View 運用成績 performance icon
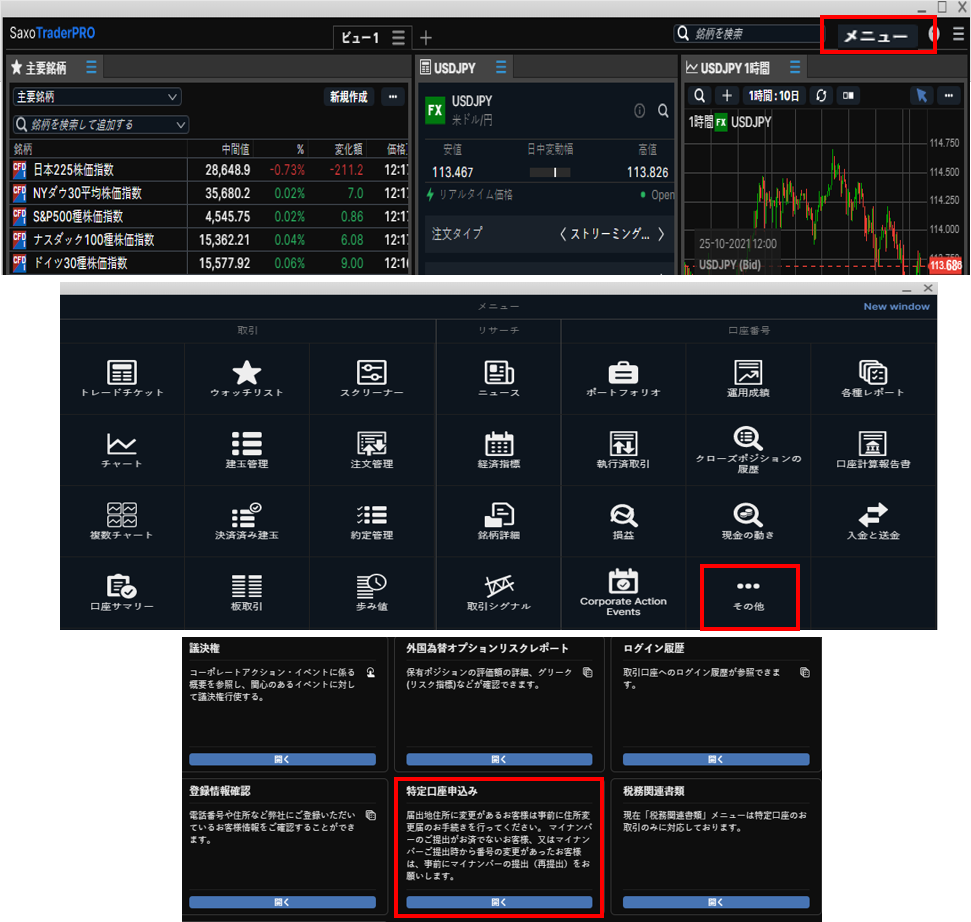Image resolution: width=971 pixels, height=922 pixels. click(x=748, y=378)
